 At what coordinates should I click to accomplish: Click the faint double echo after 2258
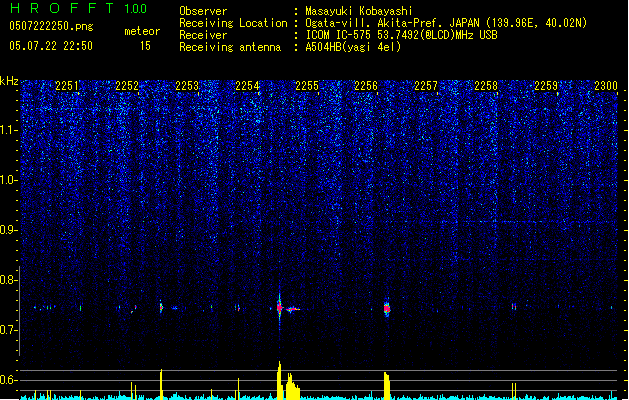pos(514,307)
